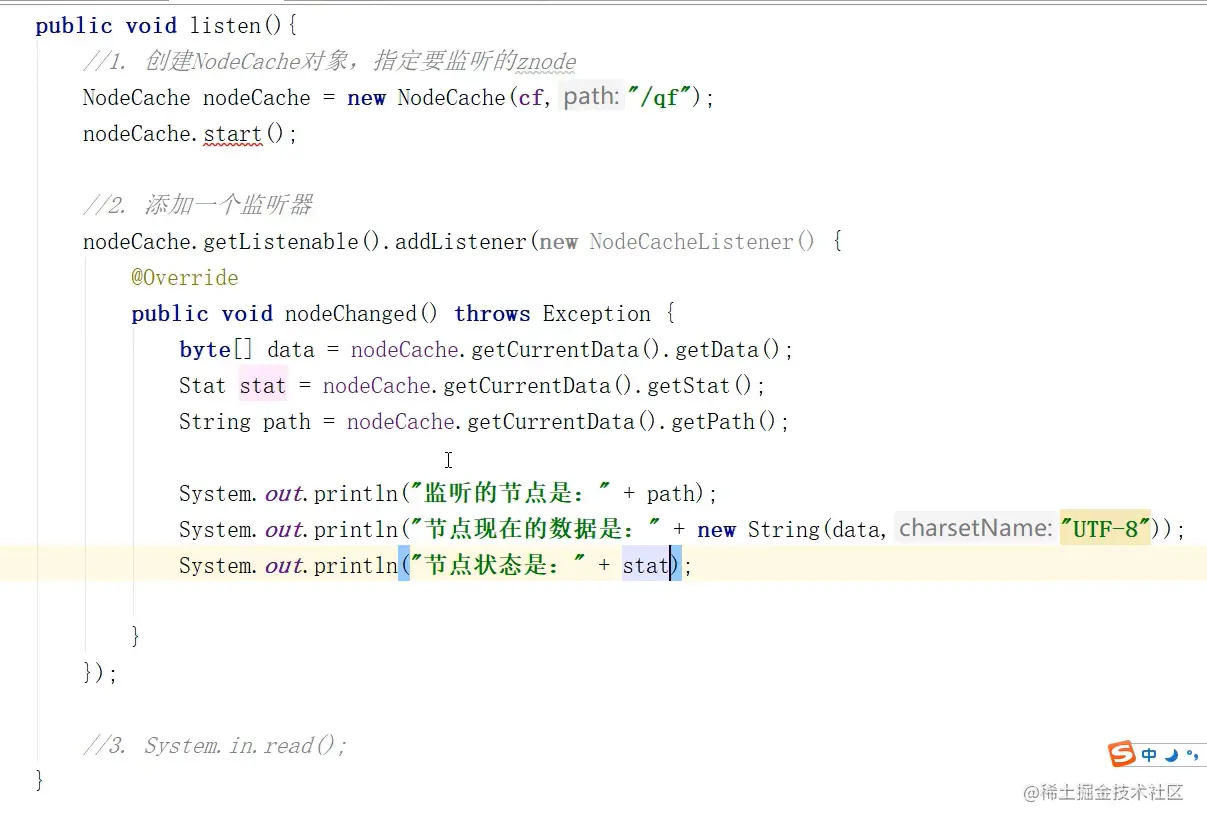Screen dimensions: 1207x826
Task: Click the highlighted closing parenthesis after stat
Action: point(676,566)
